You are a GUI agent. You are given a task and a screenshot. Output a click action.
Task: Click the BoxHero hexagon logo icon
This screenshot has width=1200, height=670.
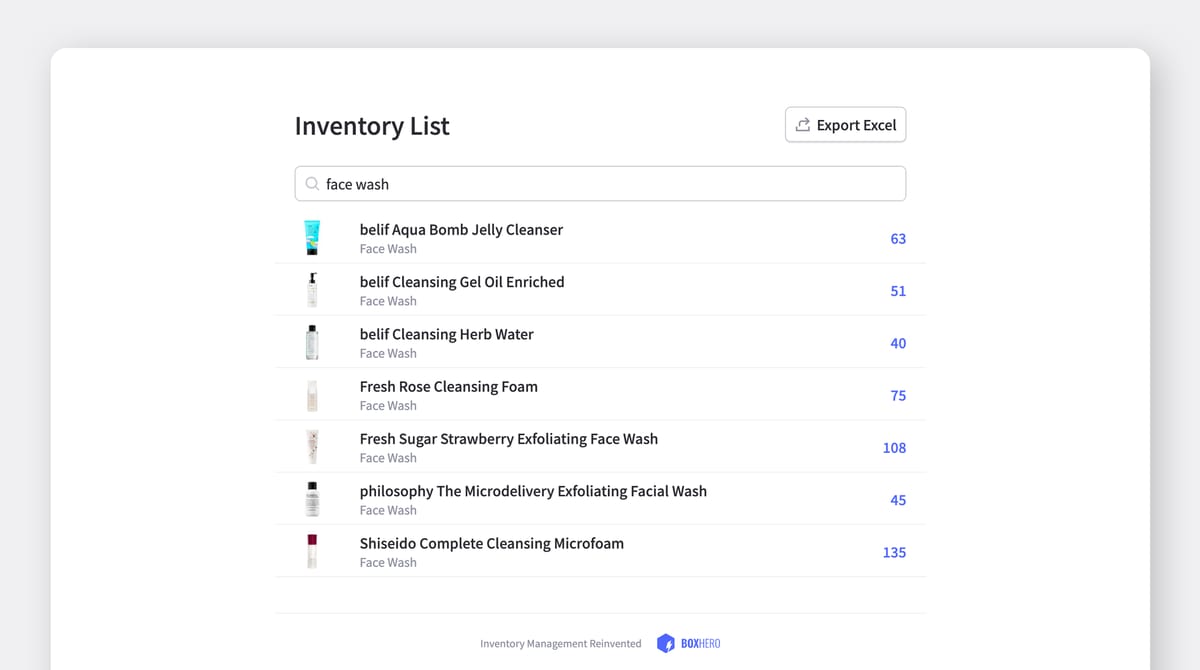(666, 643)
